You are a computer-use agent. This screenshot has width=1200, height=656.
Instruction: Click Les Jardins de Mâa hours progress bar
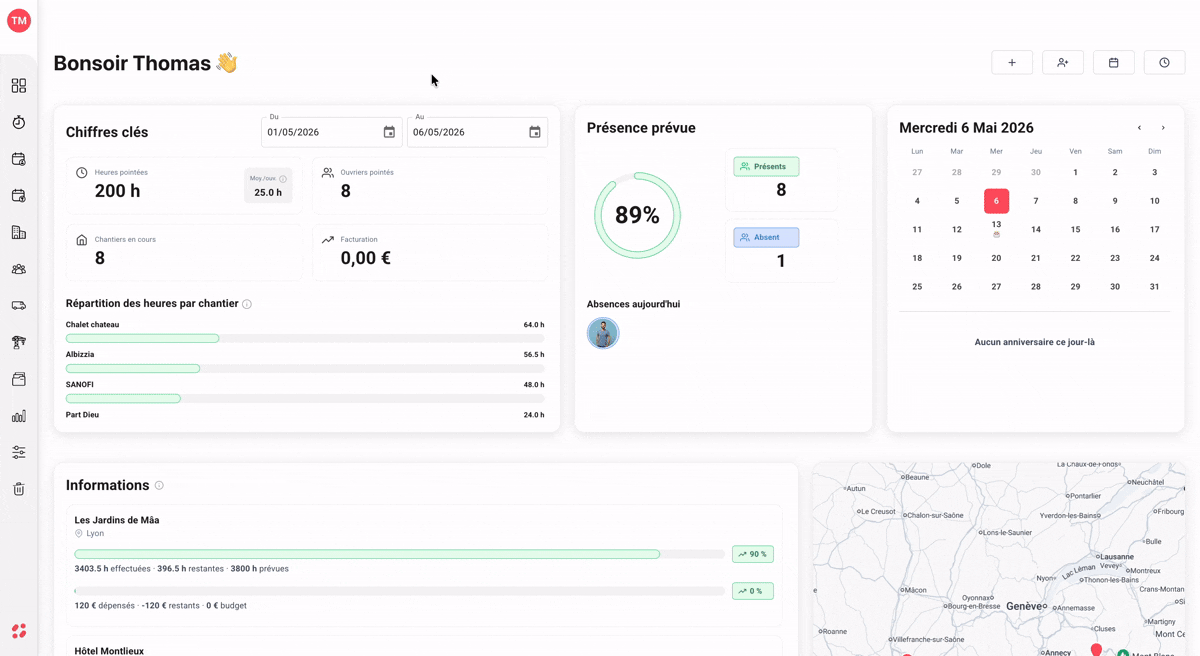pos(399,554)
